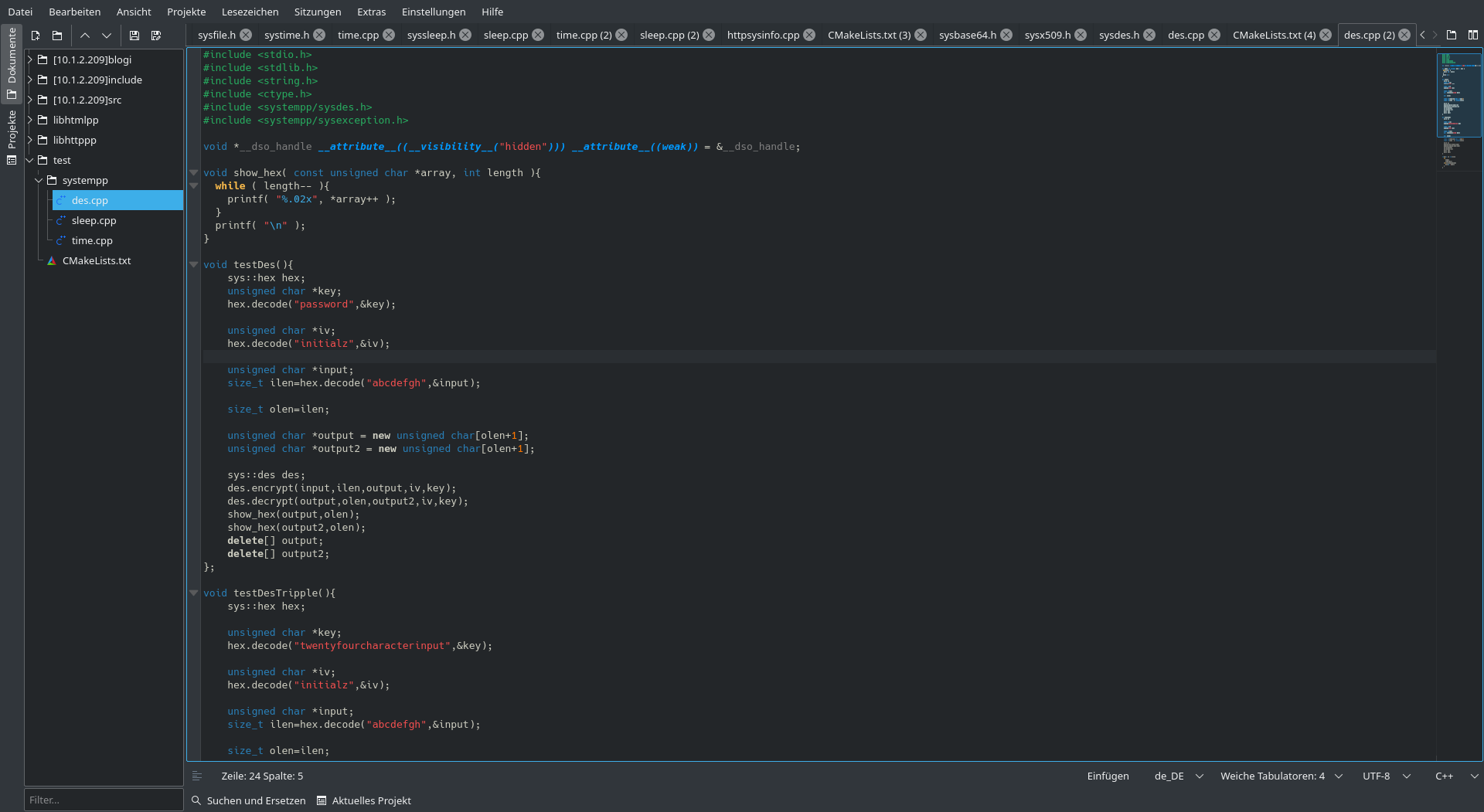Expand the libhtmlpp folder
This screenshot has height=812, width=1484.
pos(30,120)
